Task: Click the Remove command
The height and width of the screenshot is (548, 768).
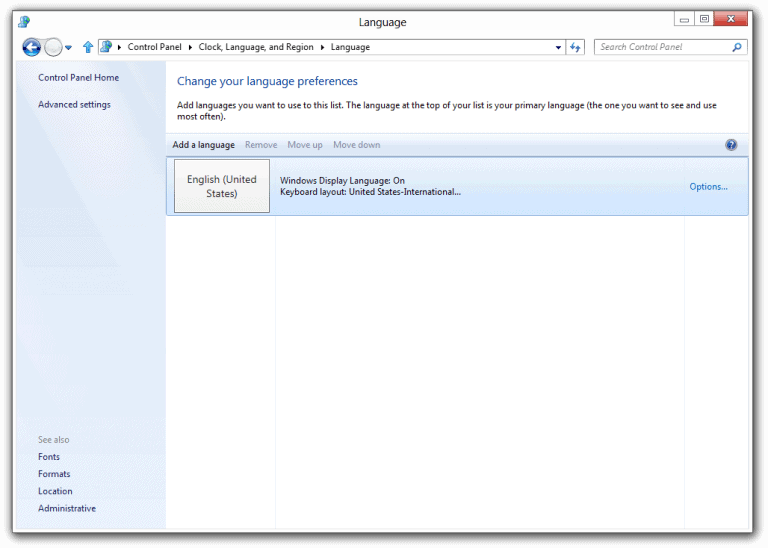Action: point(261,145)
